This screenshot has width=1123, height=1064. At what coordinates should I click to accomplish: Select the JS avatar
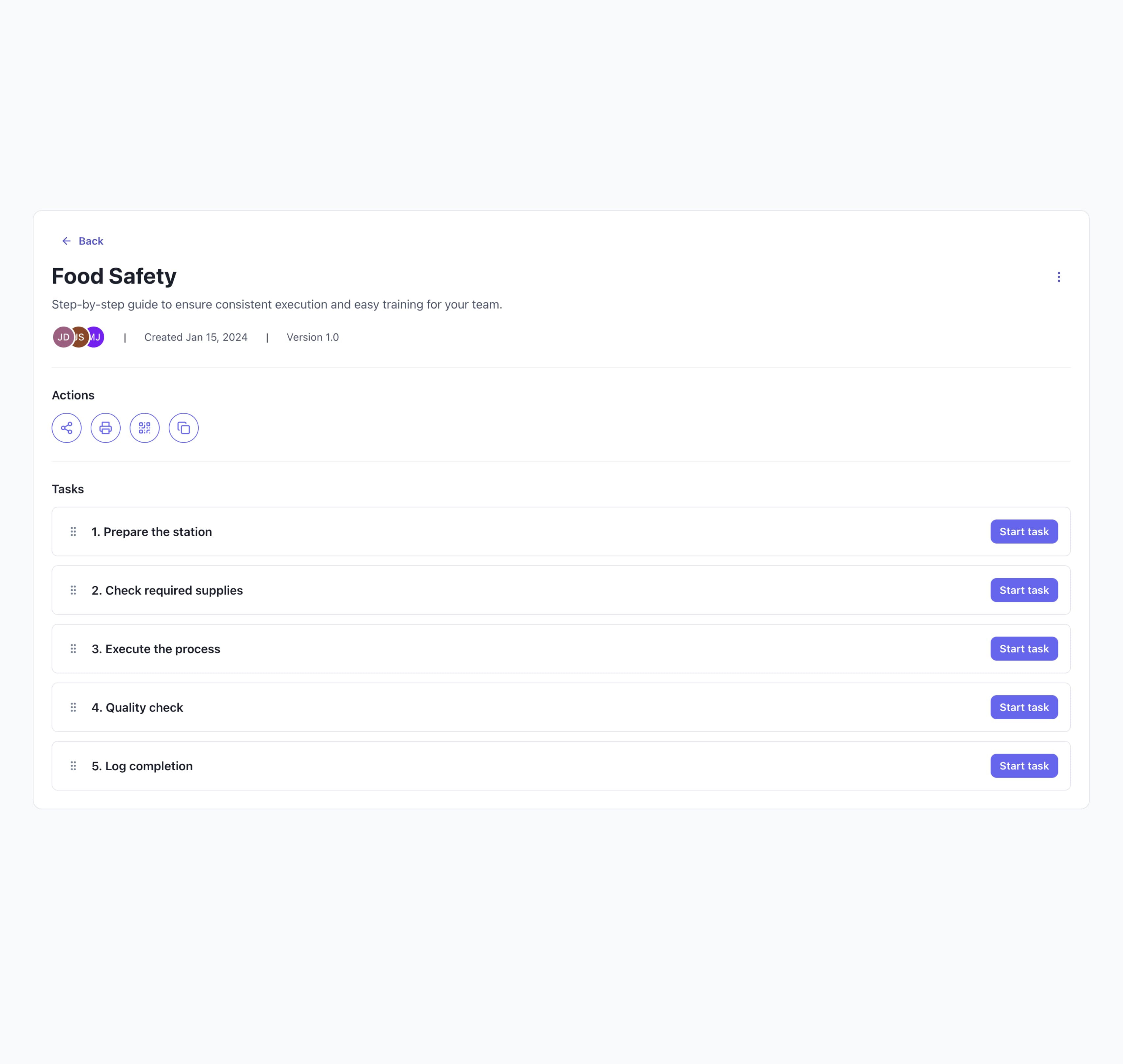[79, 336]
